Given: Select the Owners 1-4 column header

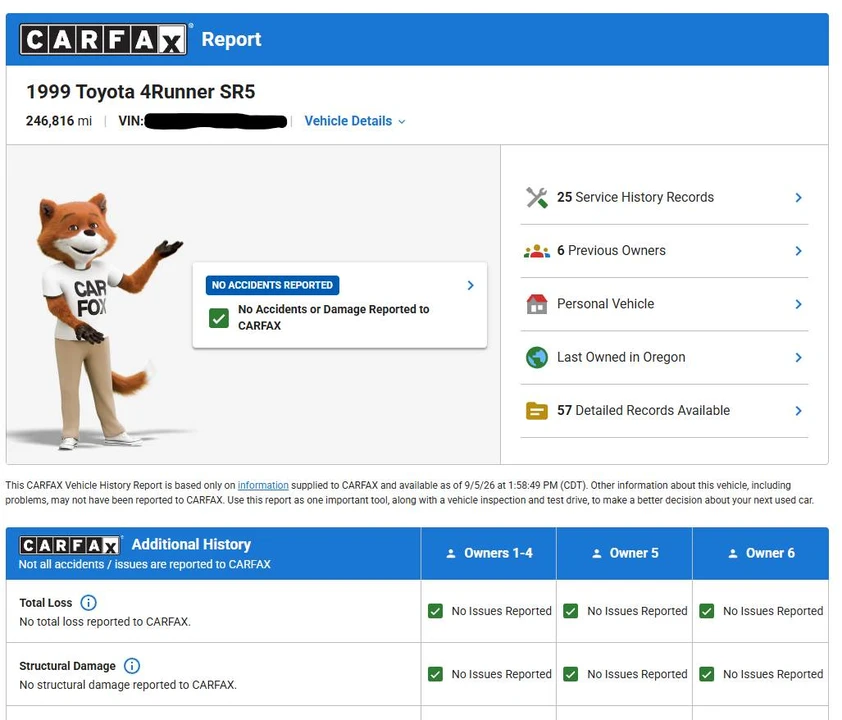Looking at the screenshot, I should tap(489, 553).
